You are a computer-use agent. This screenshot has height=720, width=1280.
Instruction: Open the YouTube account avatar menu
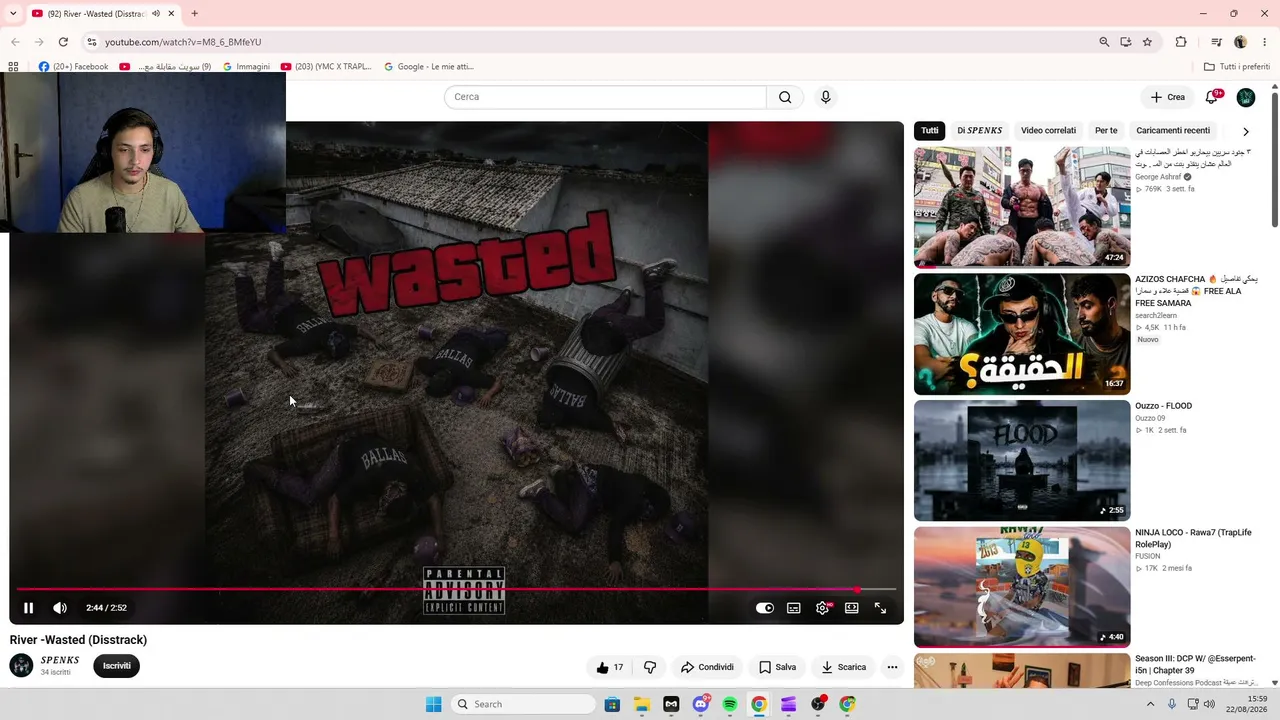pyautogui.click(x=1246, y=97)
